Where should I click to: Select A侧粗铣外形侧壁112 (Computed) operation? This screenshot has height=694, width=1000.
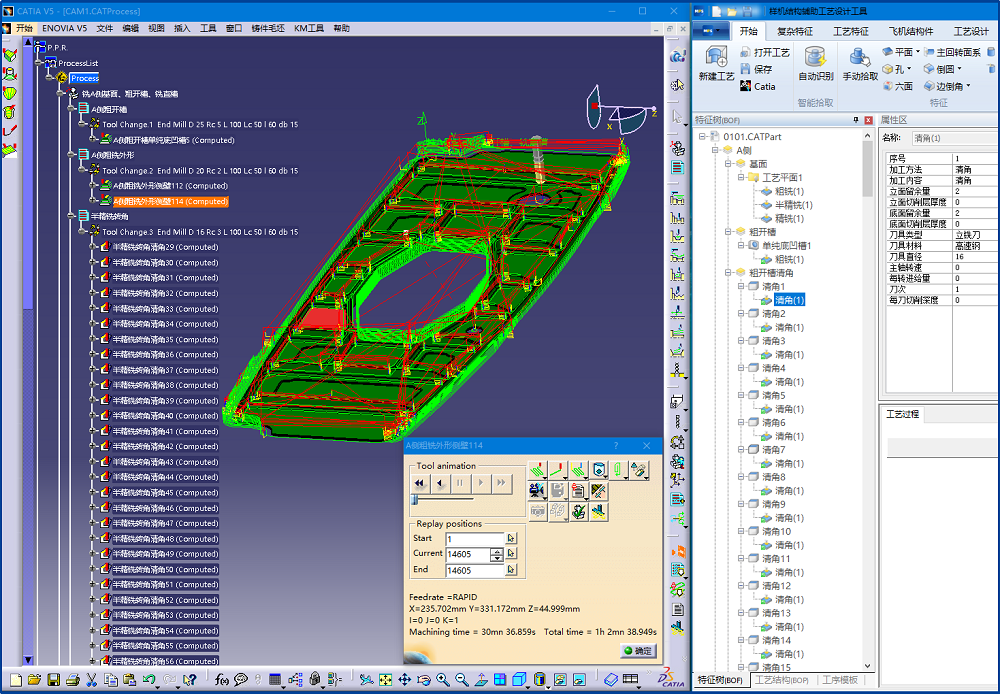point(170,186)
